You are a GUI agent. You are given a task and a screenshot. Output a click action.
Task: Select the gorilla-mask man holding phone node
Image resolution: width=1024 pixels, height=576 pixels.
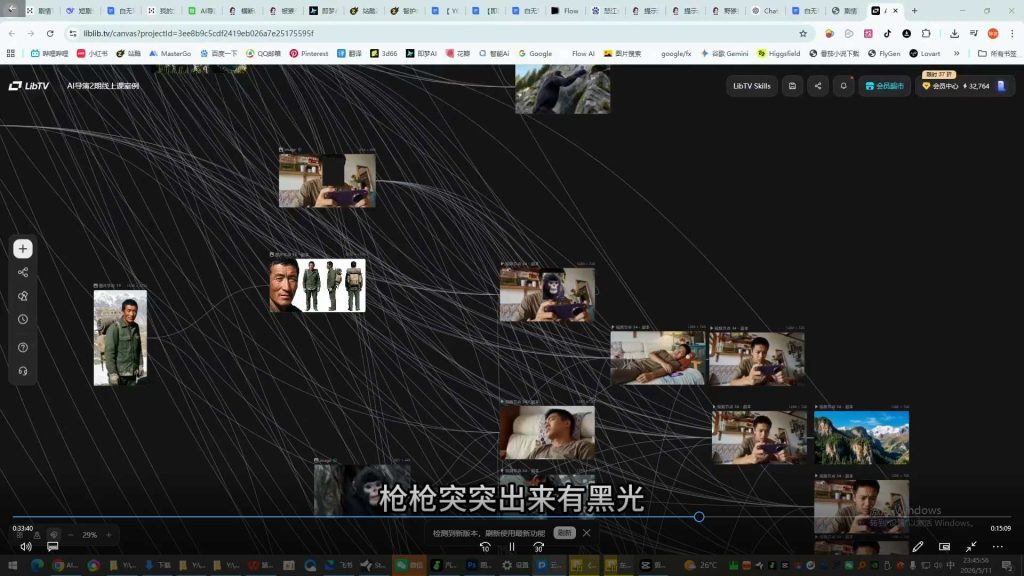pos(547,295)
